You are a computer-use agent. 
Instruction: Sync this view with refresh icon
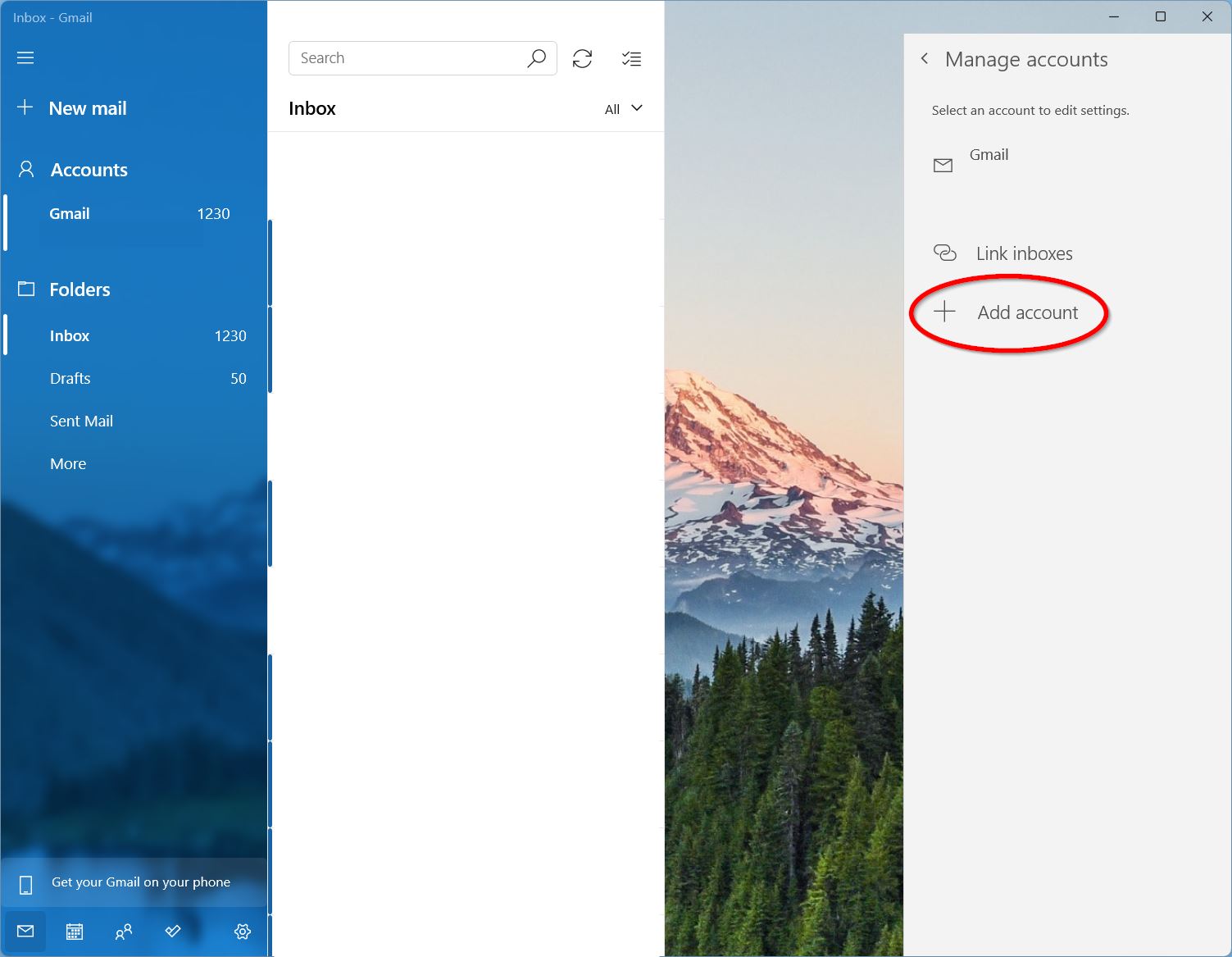pyautogui.click(x=583, y=58)
